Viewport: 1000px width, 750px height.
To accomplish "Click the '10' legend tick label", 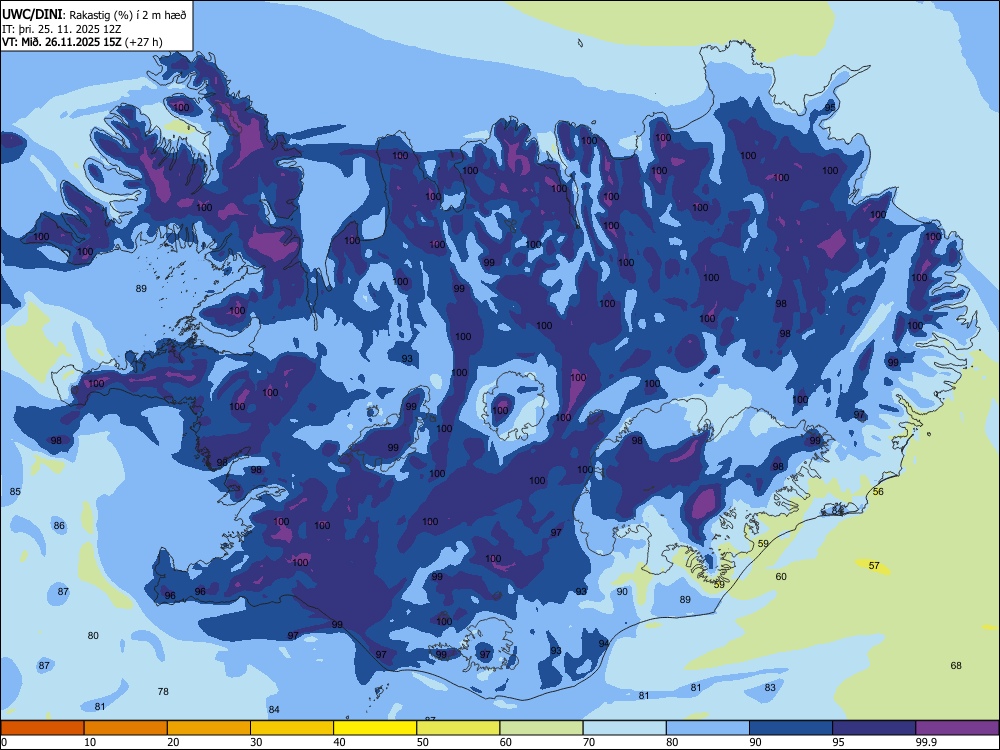I will [x=90, y=742].
